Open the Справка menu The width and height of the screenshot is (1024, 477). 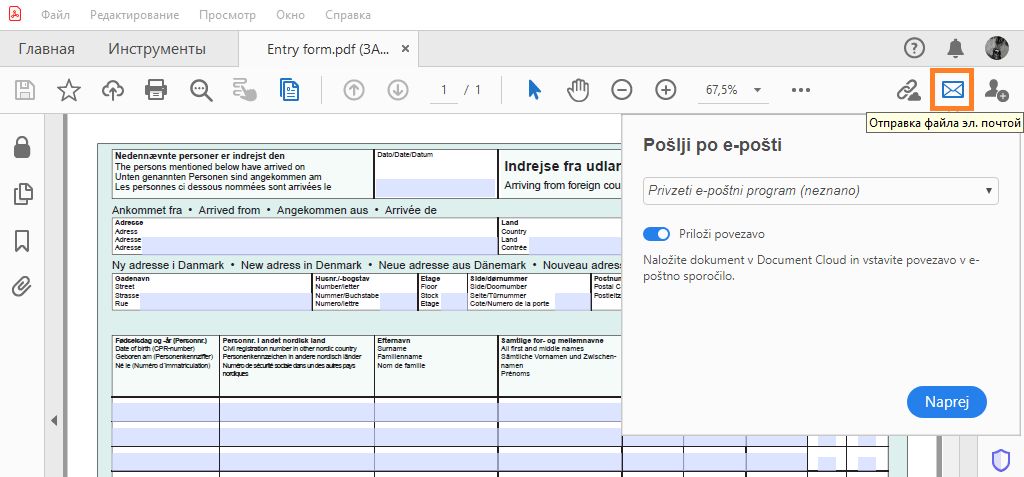point(347,14)
